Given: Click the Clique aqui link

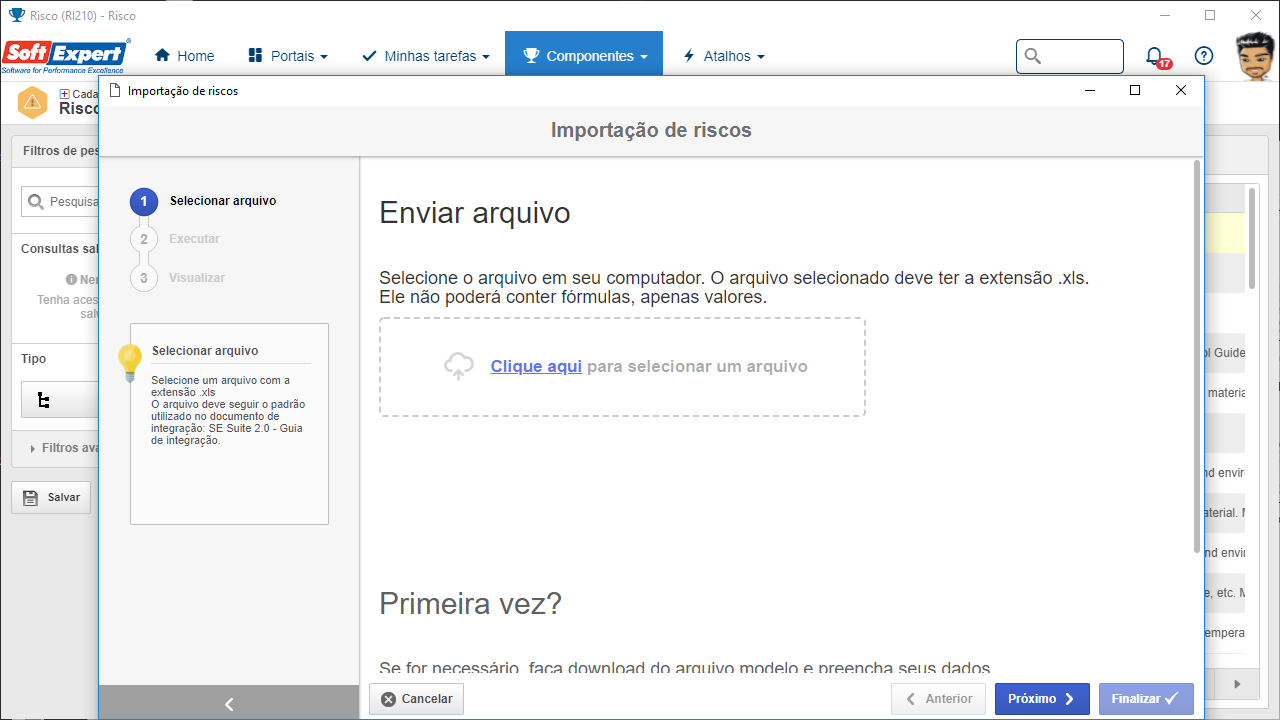Looking at the screenshot, I should click(536, 366).
